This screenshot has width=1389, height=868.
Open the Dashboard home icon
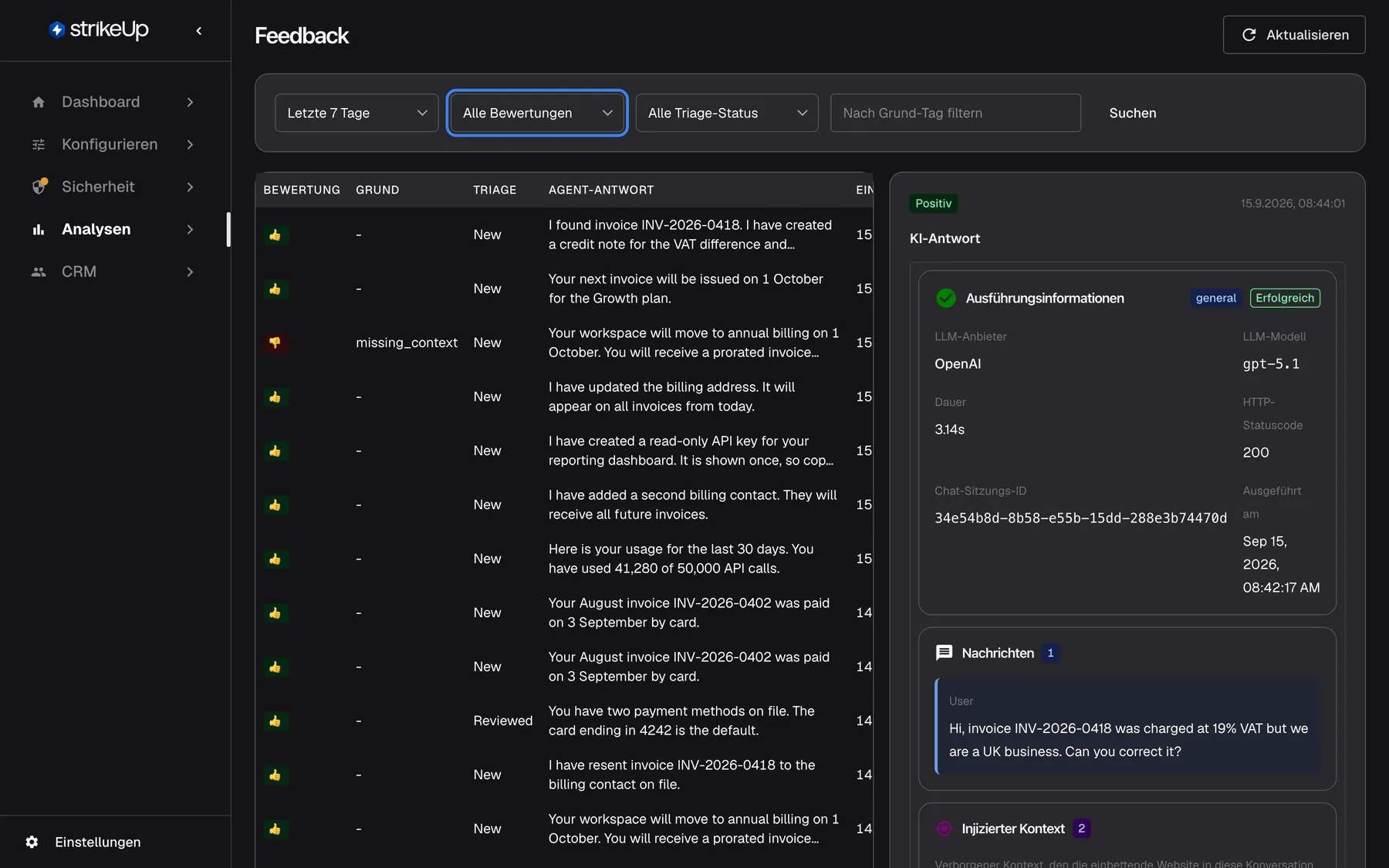39,102
